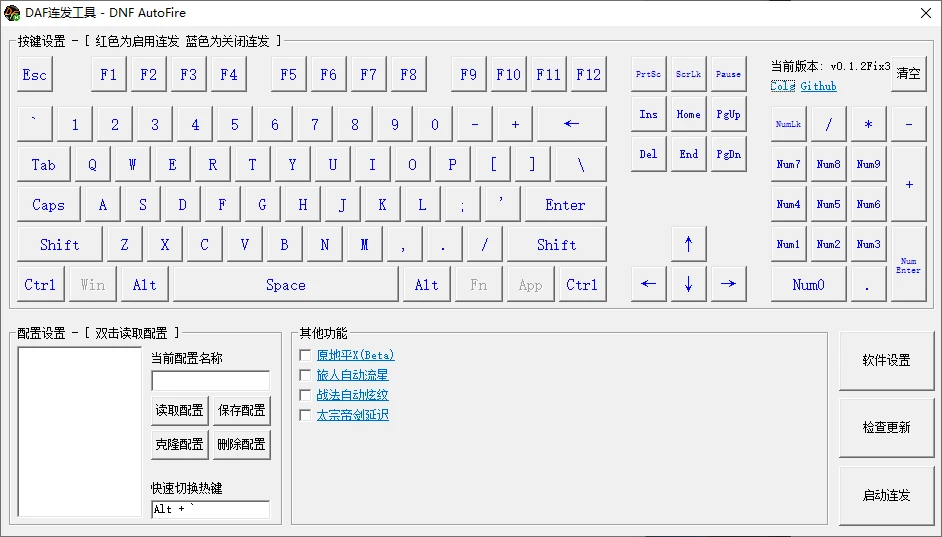Open the 太宗帝剑延迟 link
This screenshot has height=537, width=942.
click(352, 414)
